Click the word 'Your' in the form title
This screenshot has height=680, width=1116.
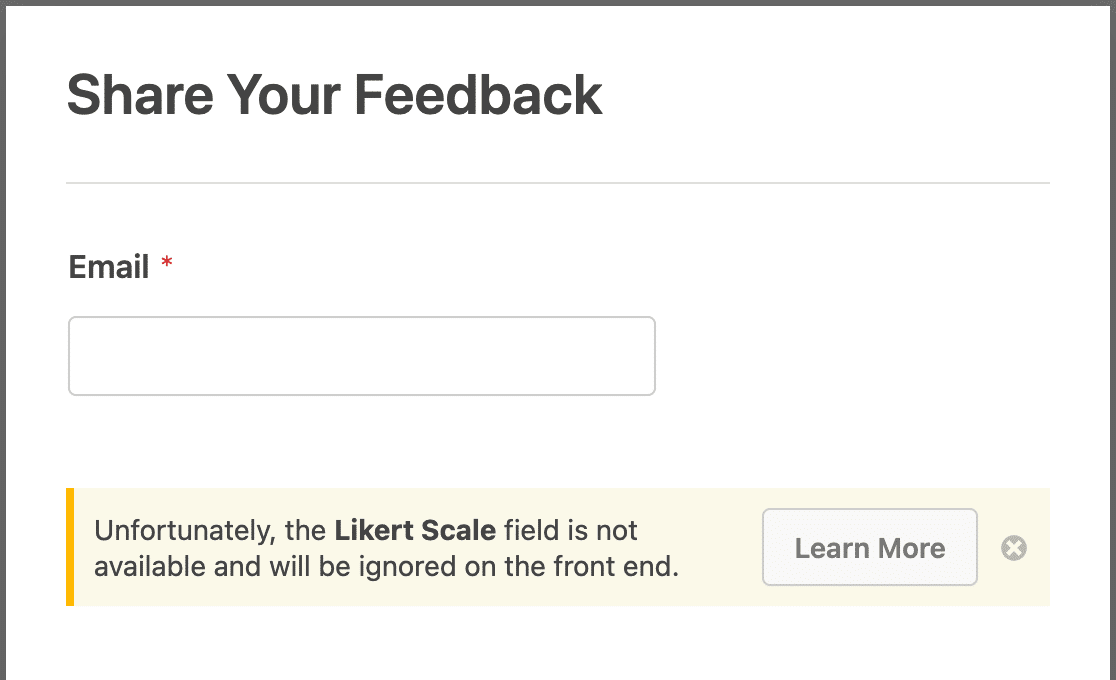point(283,95)
